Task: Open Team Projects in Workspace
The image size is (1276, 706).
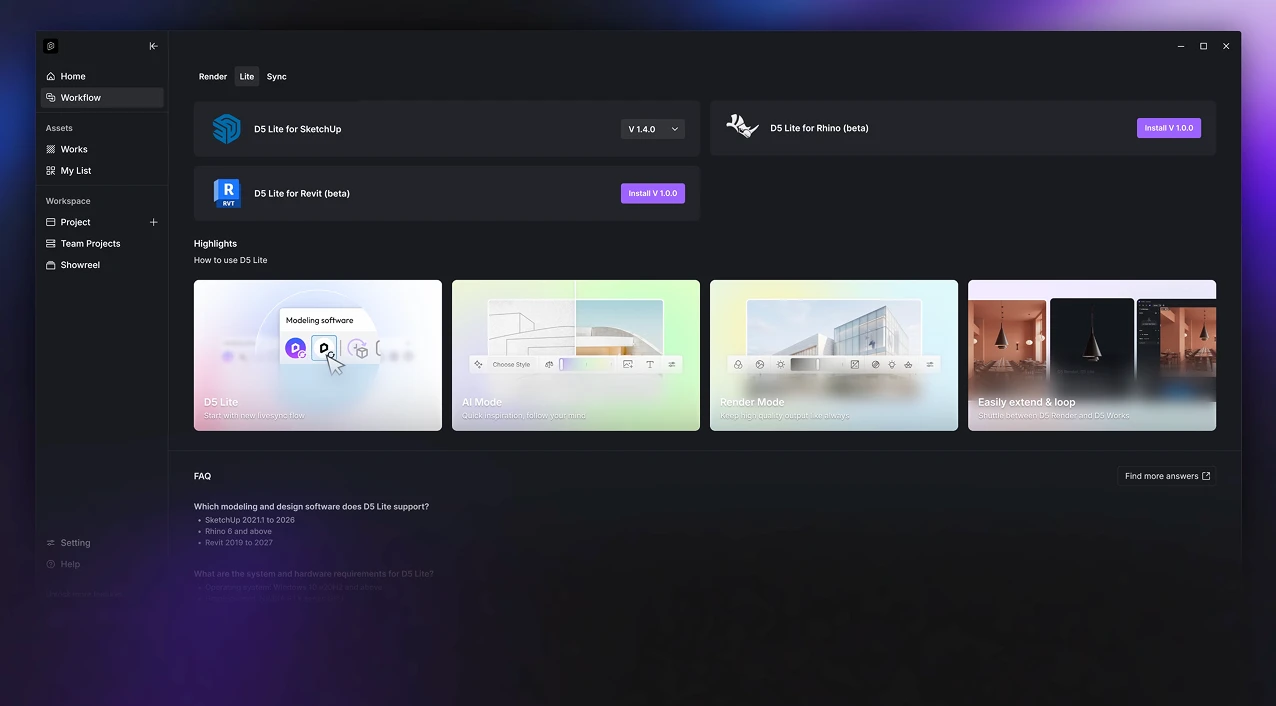Action: point(102,244)
